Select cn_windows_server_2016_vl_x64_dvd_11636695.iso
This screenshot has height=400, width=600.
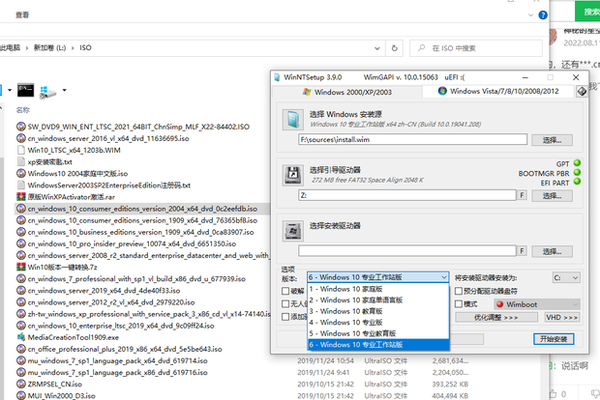point(108,138)
